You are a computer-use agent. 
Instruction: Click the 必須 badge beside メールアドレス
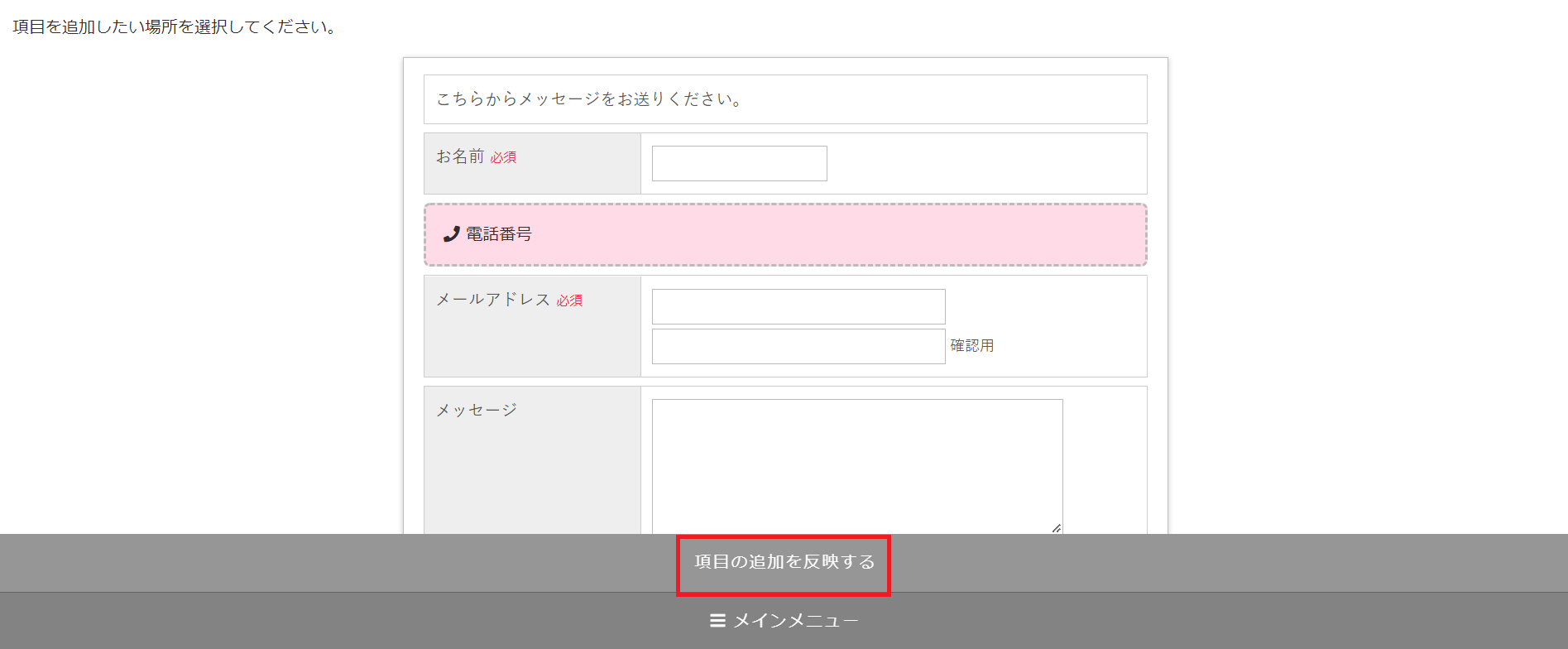[569, 300]
